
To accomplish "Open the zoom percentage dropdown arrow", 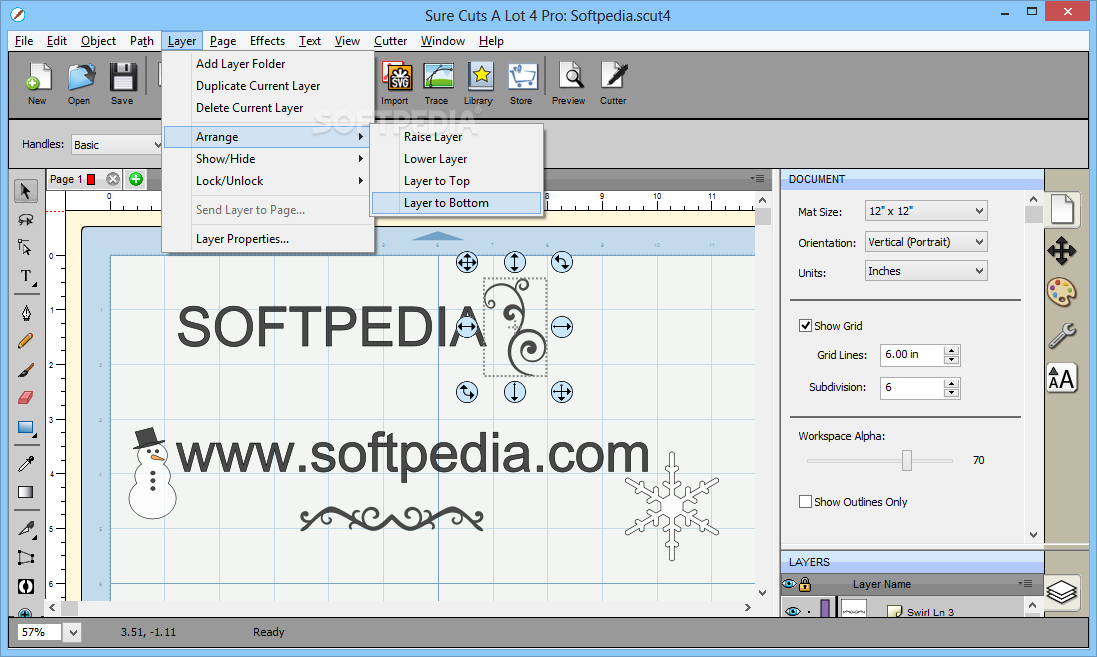I will tap(73, 633).
